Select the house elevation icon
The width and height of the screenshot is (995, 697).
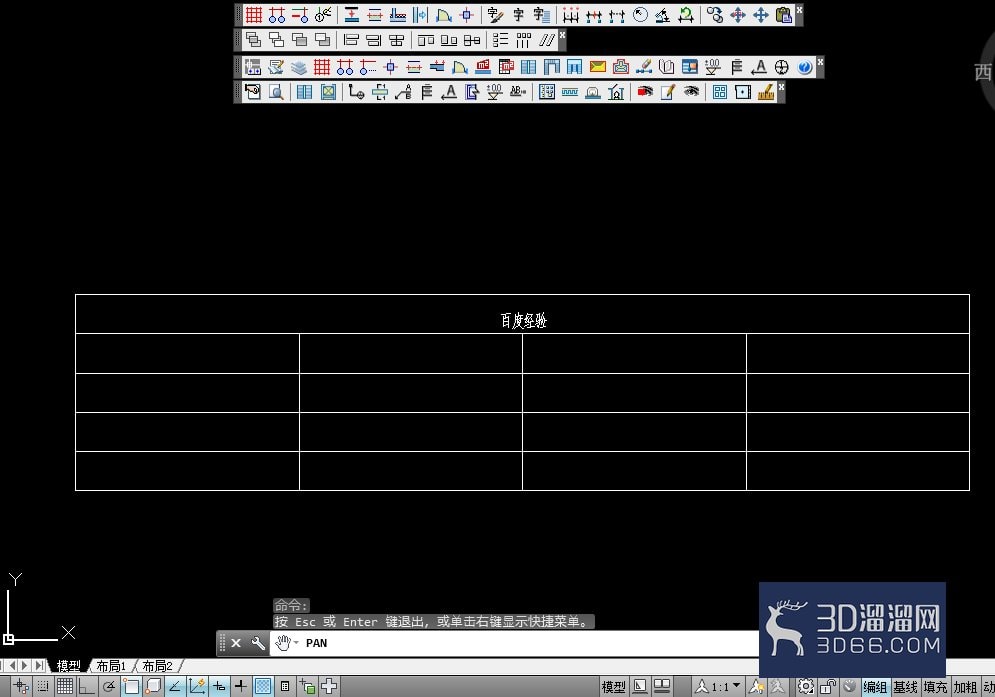coord(616,92)
